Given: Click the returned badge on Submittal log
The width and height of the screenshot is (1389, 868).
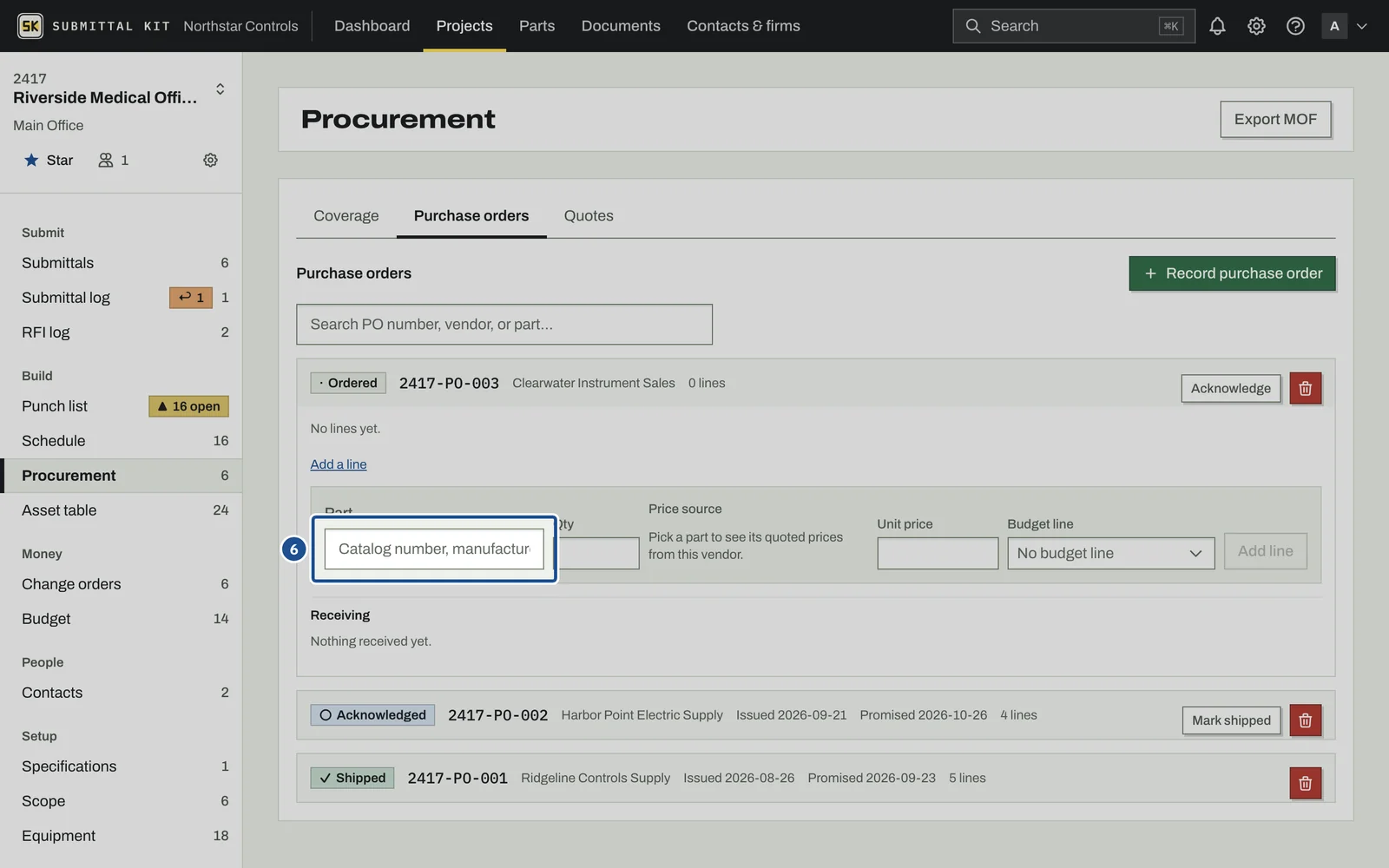Looking at the screenshot, I should pos(191,298).
